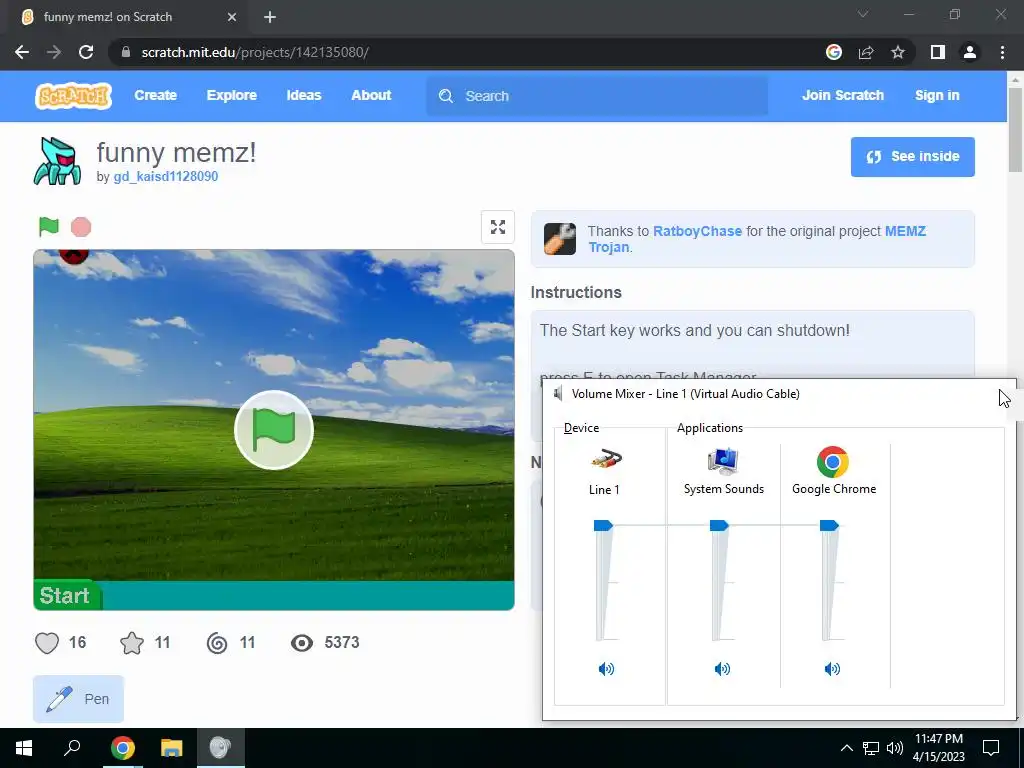Click the Pen extension chip
The image size is (1024, 768).
click(78, 699)
